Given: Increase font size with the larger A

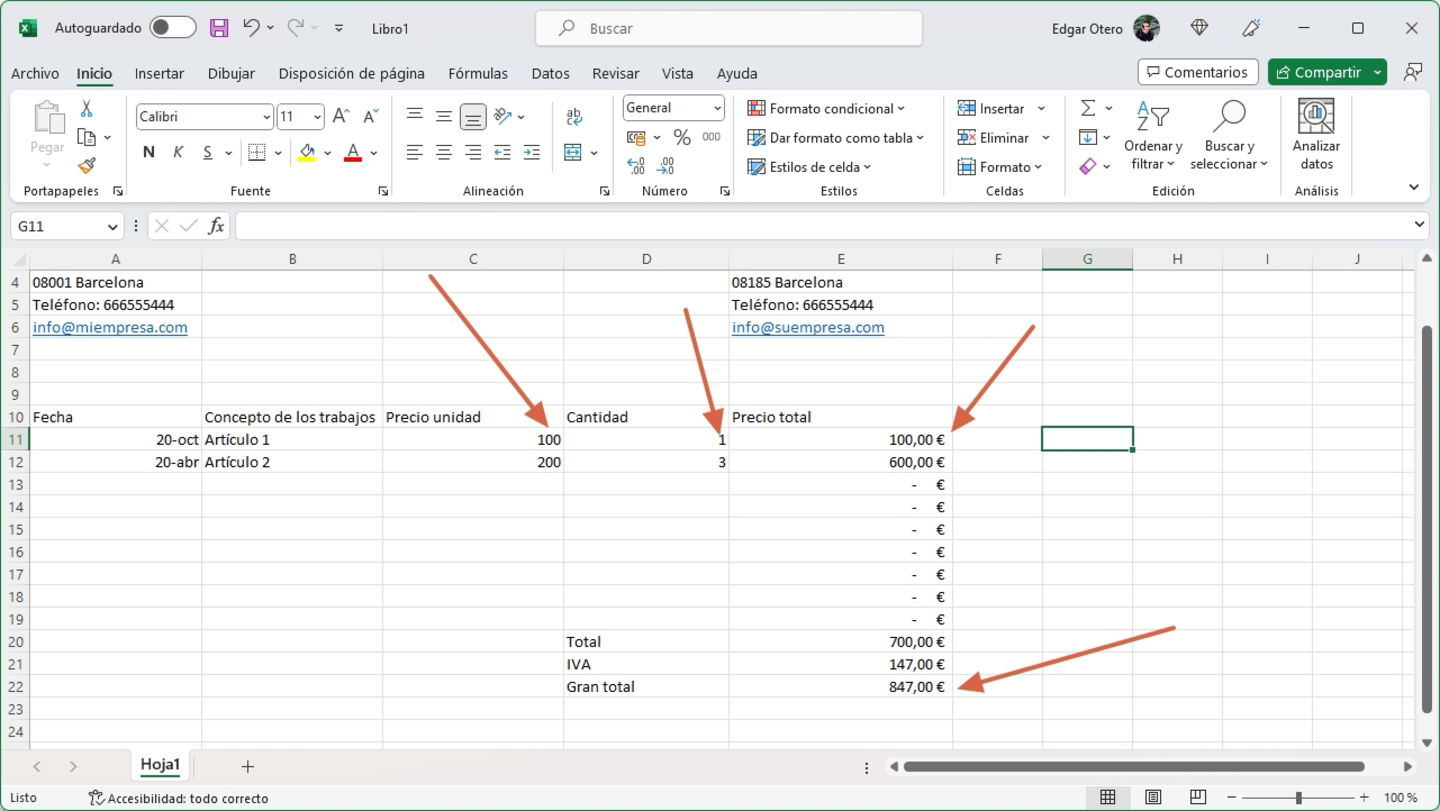Looking at the screenshot, I should coord(340,116).
